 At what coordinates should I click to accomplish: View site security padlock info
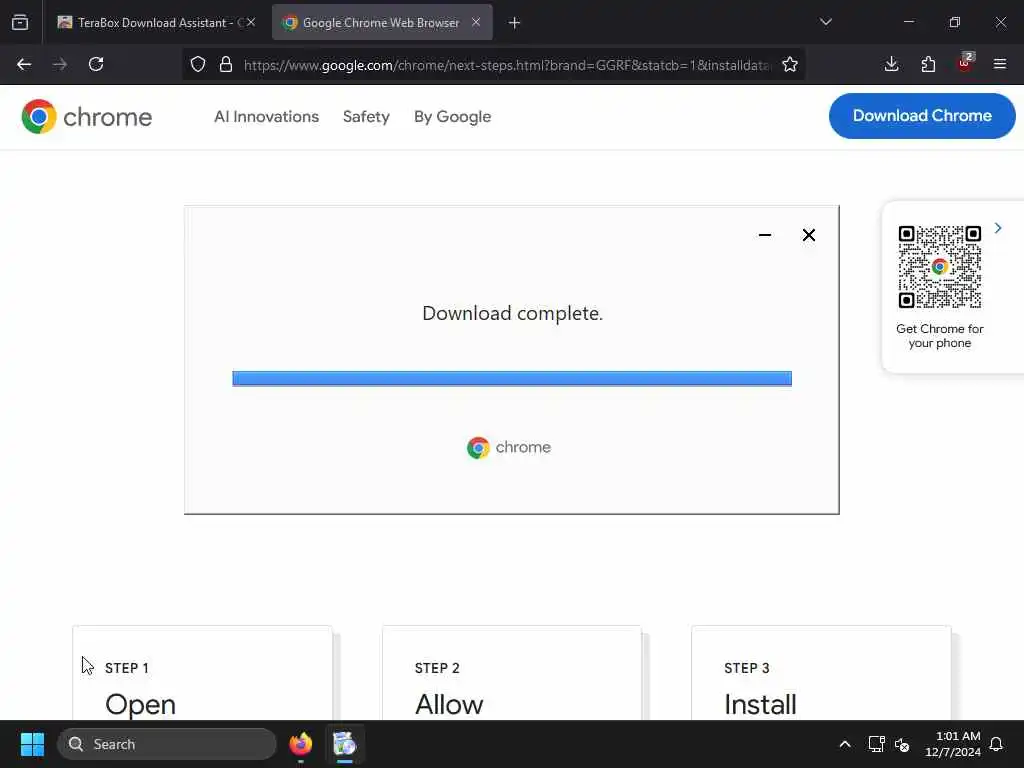click(x=226, y=64)
